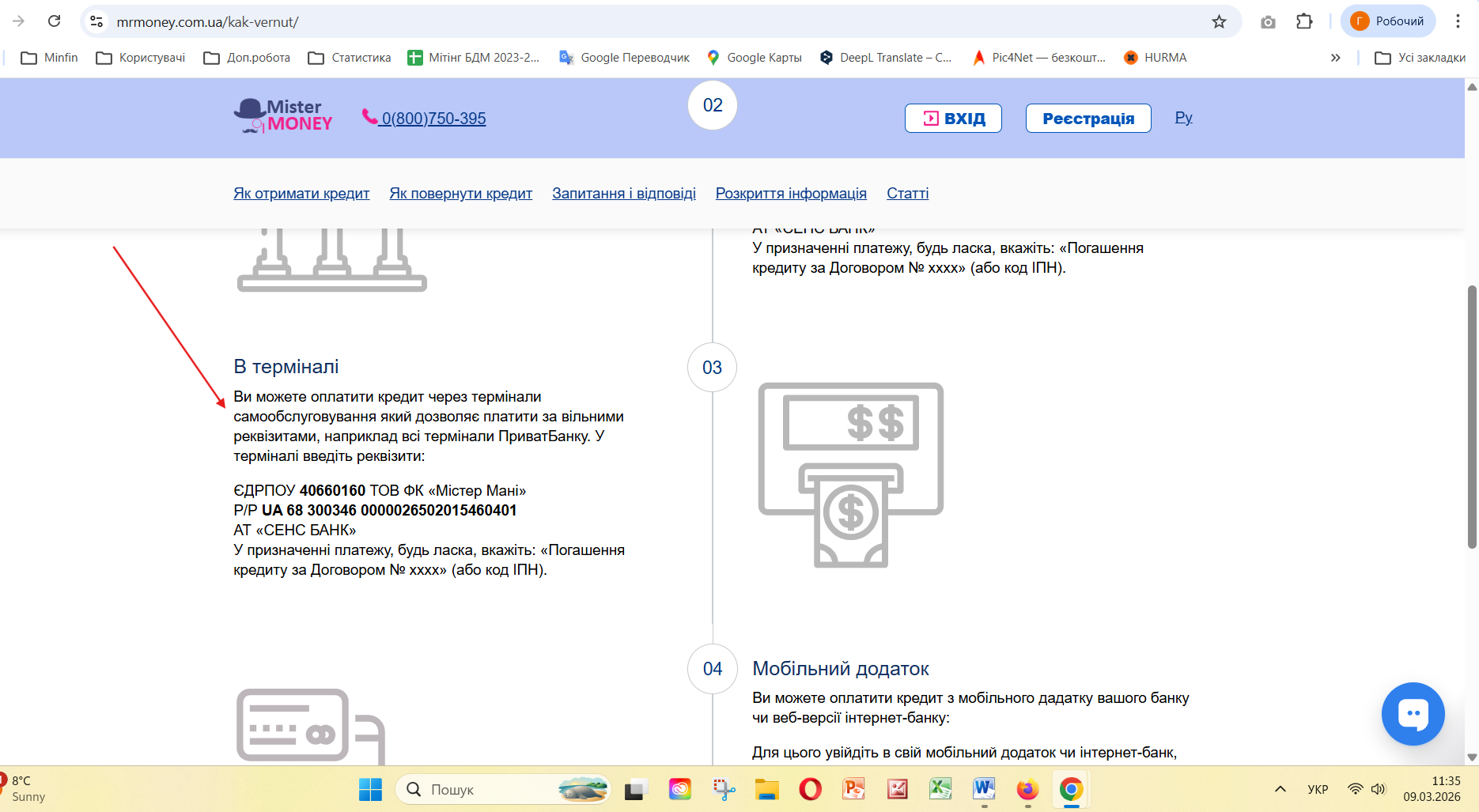Open the Мітінг БДМ 2023 bookmark
This screenshot has width=1479, height=812.
[x=473, y=58]
